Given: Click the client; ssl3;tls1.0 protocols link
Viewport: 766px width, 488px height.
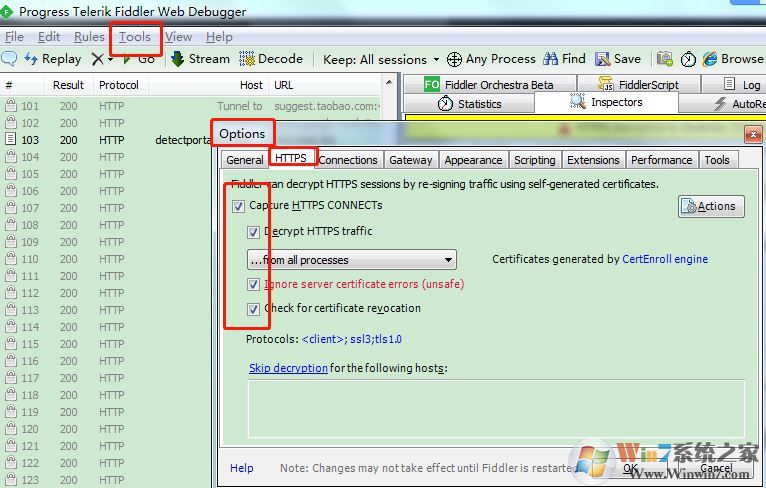Looking at the screenshot, I should pos(351,339).
